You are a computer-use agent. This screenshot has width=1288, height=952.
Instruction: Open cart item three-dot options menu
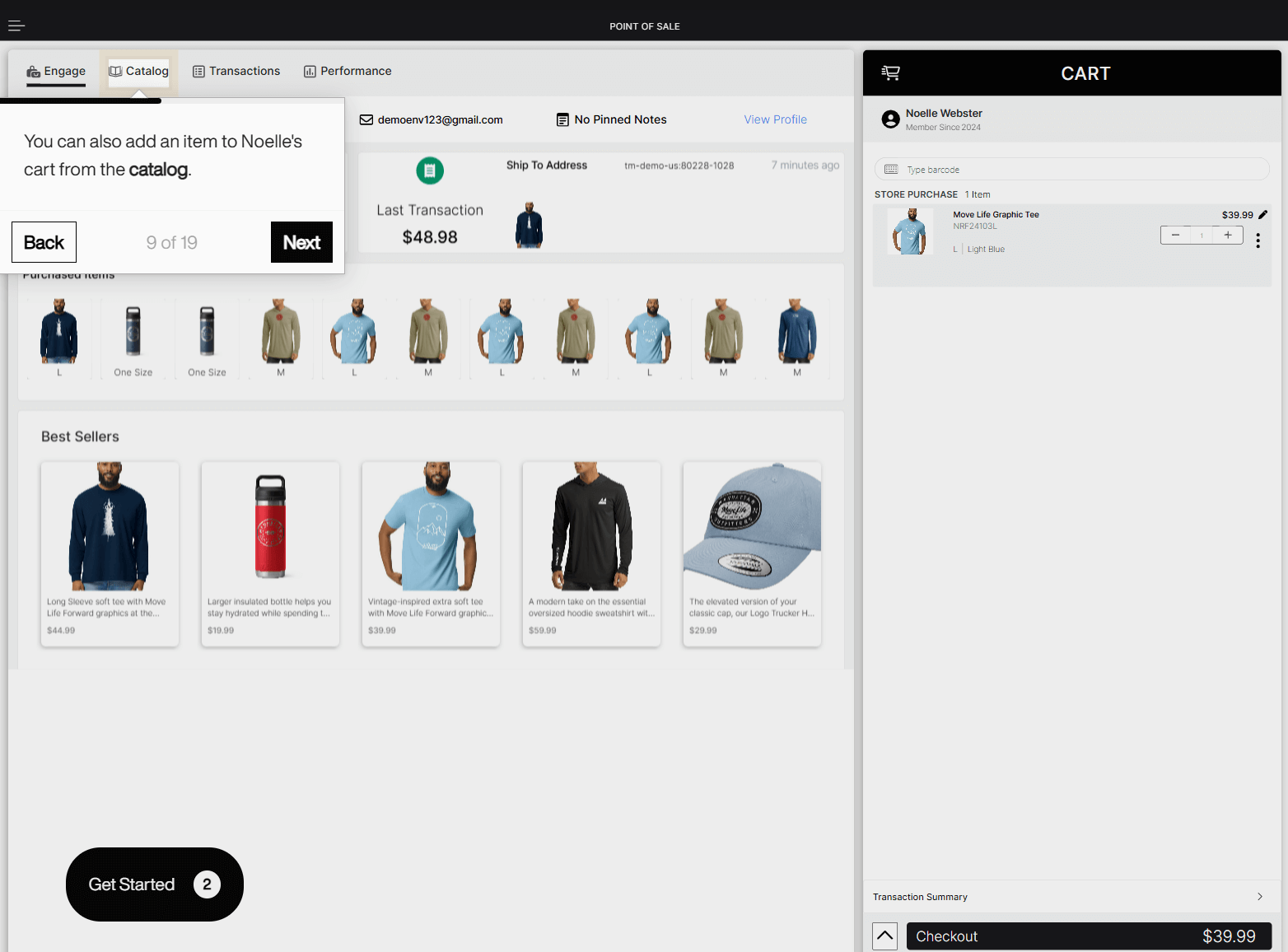(x=1258, y=240)
